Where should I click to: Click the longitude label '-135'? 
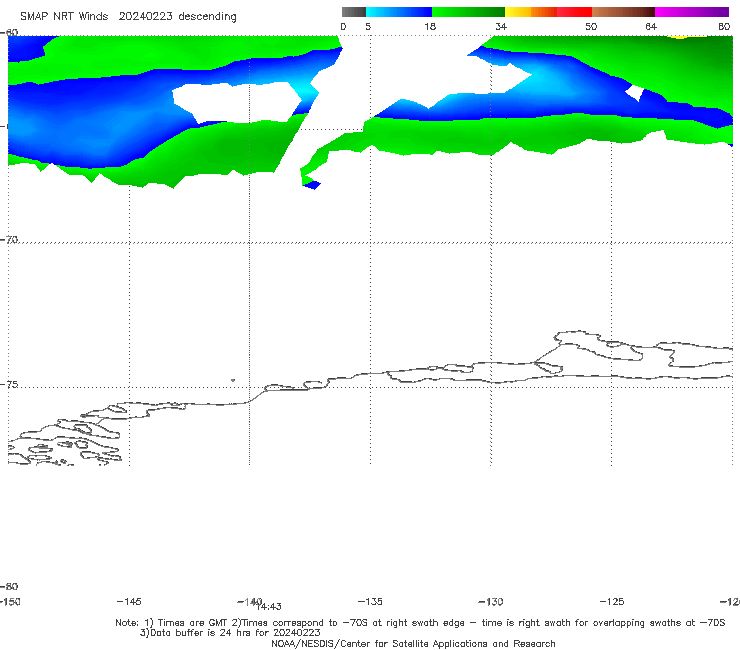(370, 601)
